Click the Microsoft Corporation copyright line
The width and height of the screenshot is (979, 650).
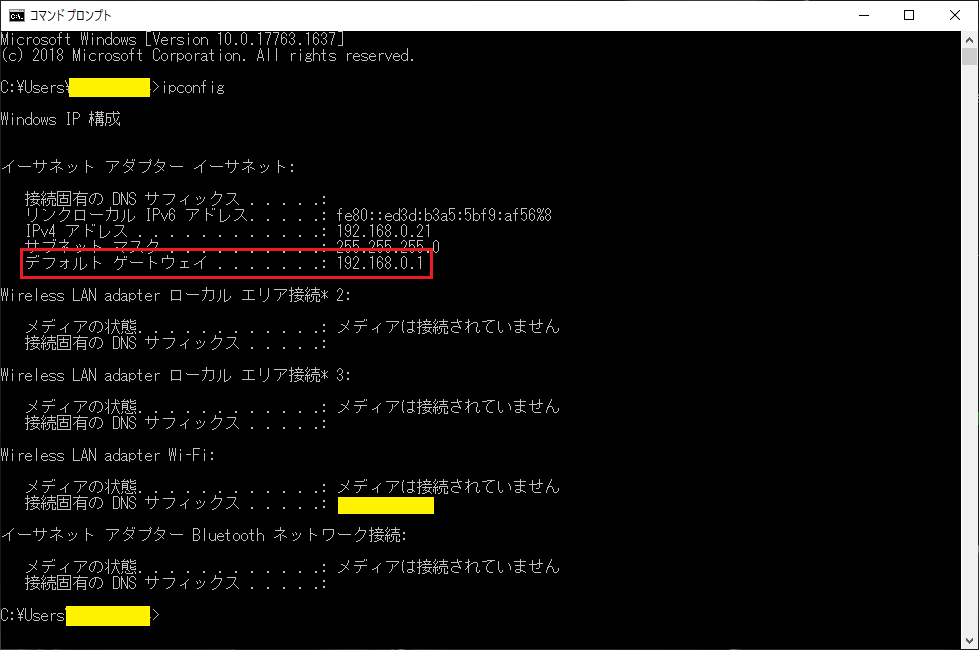pos(207,56)
